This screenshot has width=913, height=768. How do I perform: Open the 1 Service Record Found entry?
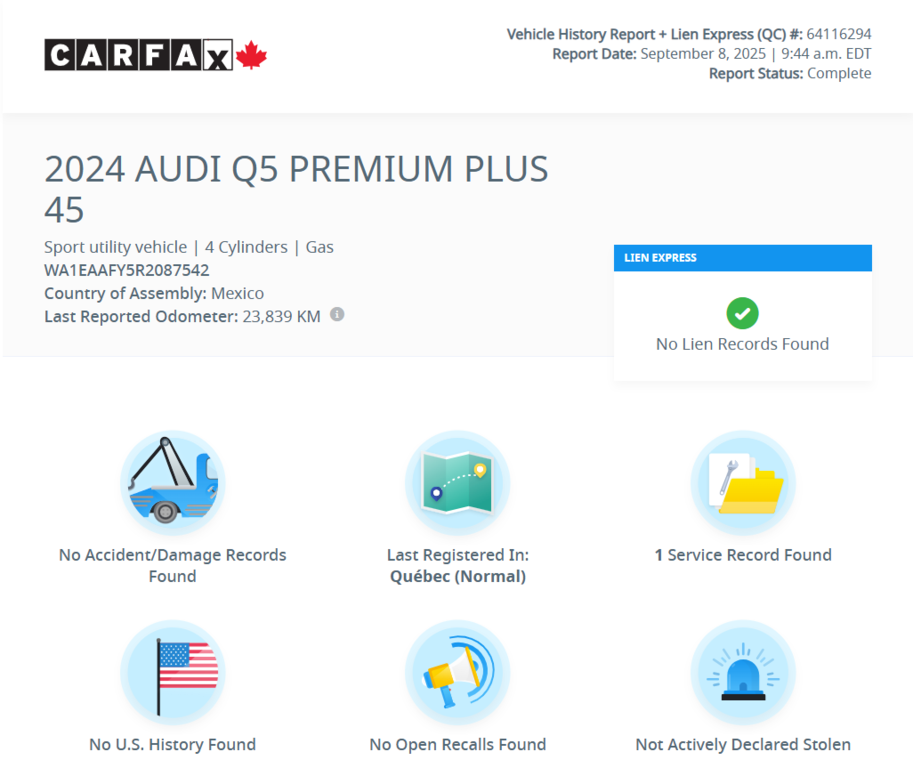click(742, 554)
